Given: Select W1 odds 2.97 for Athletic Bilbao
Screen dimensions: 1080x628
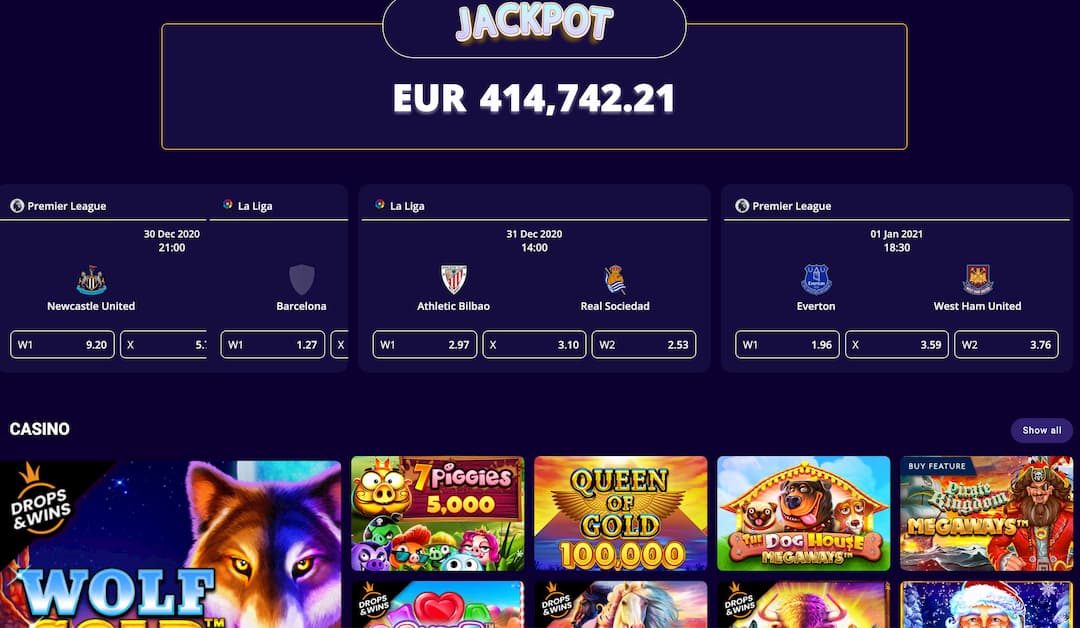Looking at the screenshot, I should pos(424,344).
